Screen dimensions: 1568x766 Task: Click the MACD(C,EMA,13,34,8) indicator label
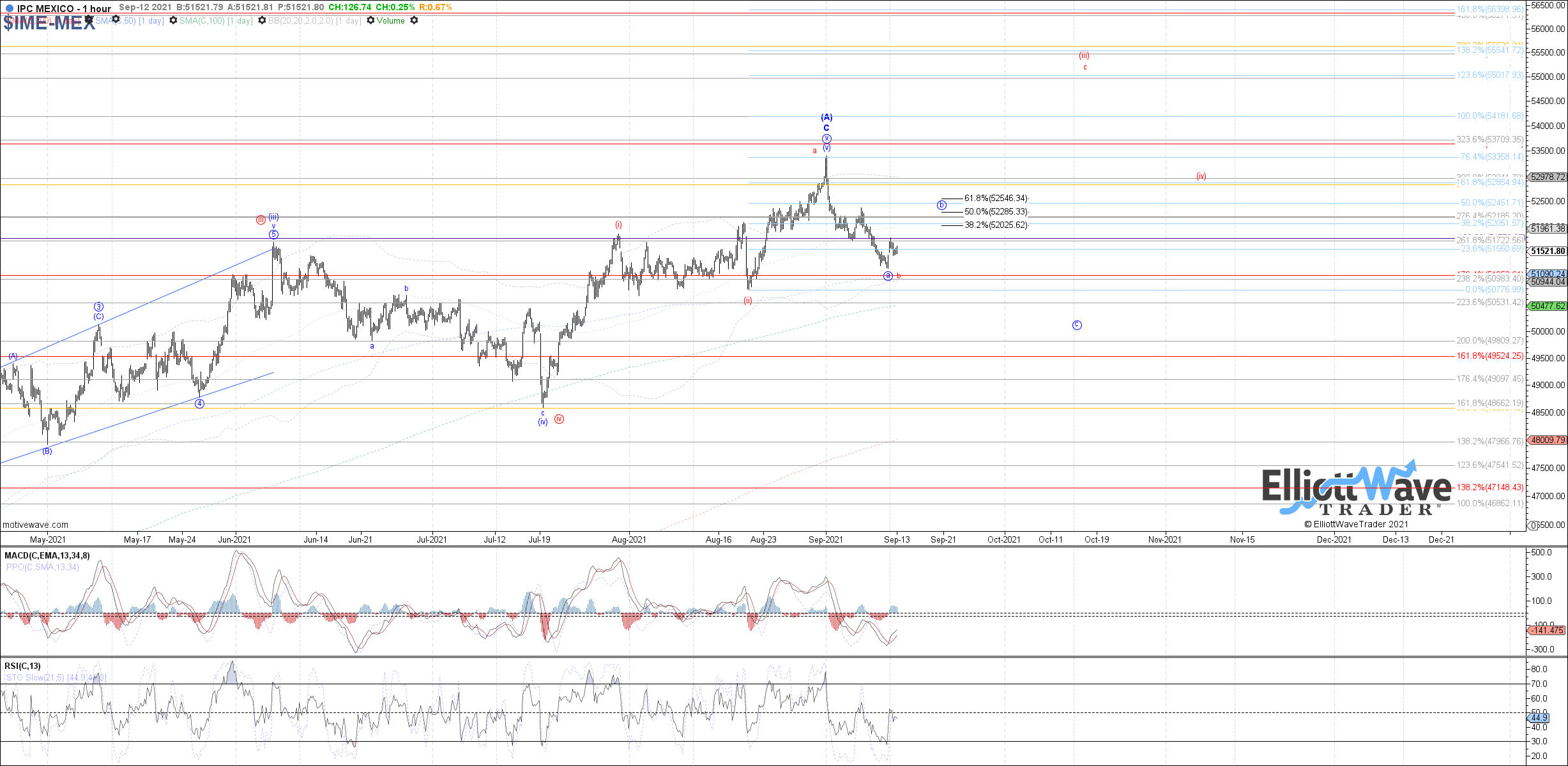pyautogui.click(x=47, y=555)
